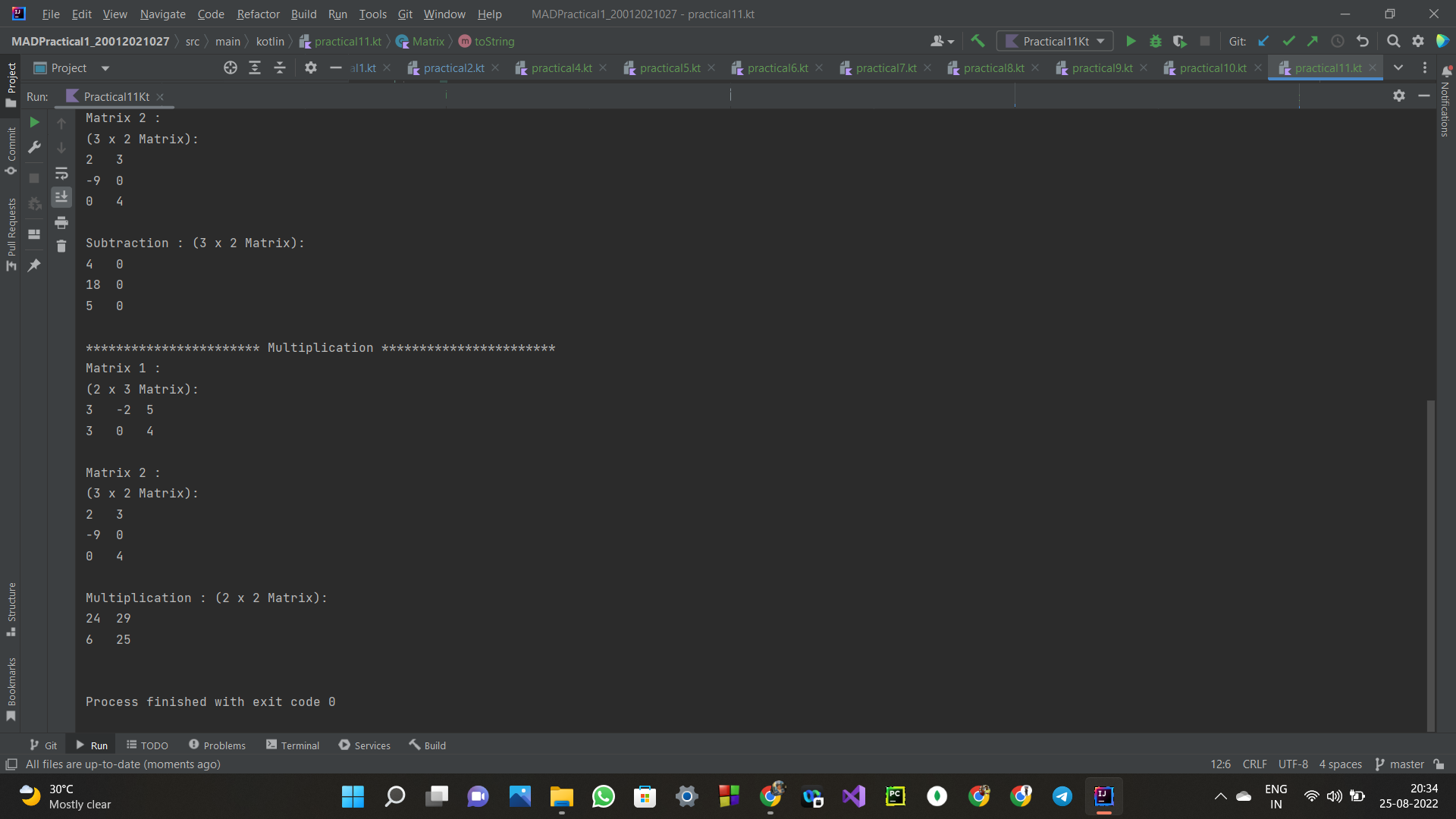Push commits using green Git arrow icon

tap(1313, 41)
